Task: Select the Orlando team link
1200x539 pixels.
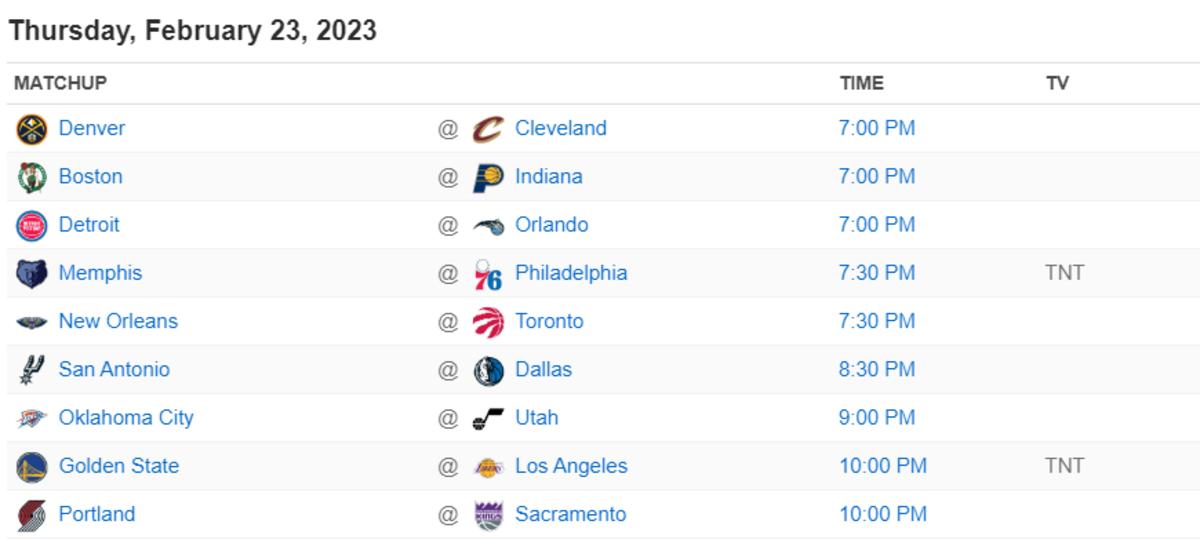Action: 551,225
